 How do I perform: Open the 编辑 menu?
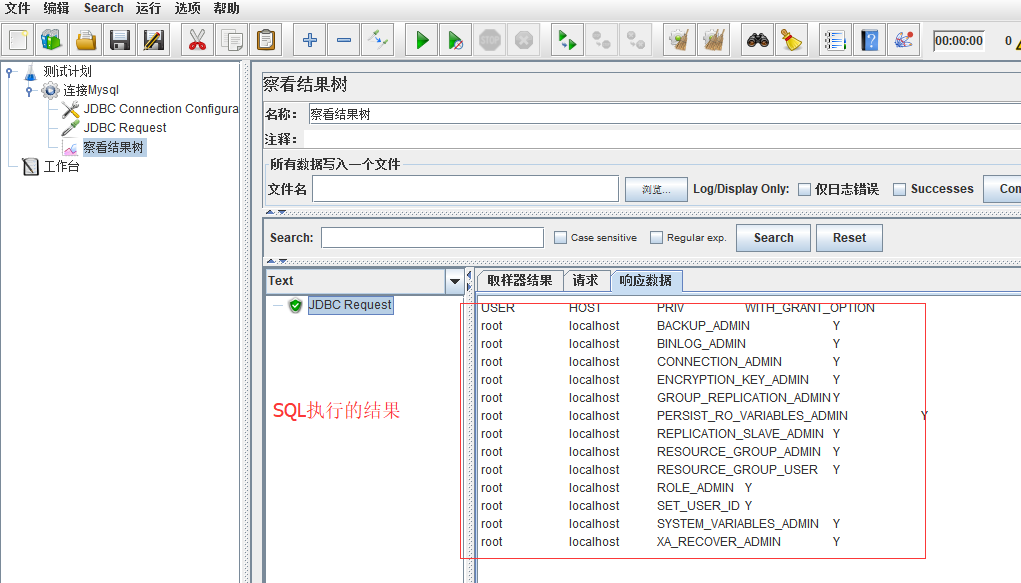[56, 8]
